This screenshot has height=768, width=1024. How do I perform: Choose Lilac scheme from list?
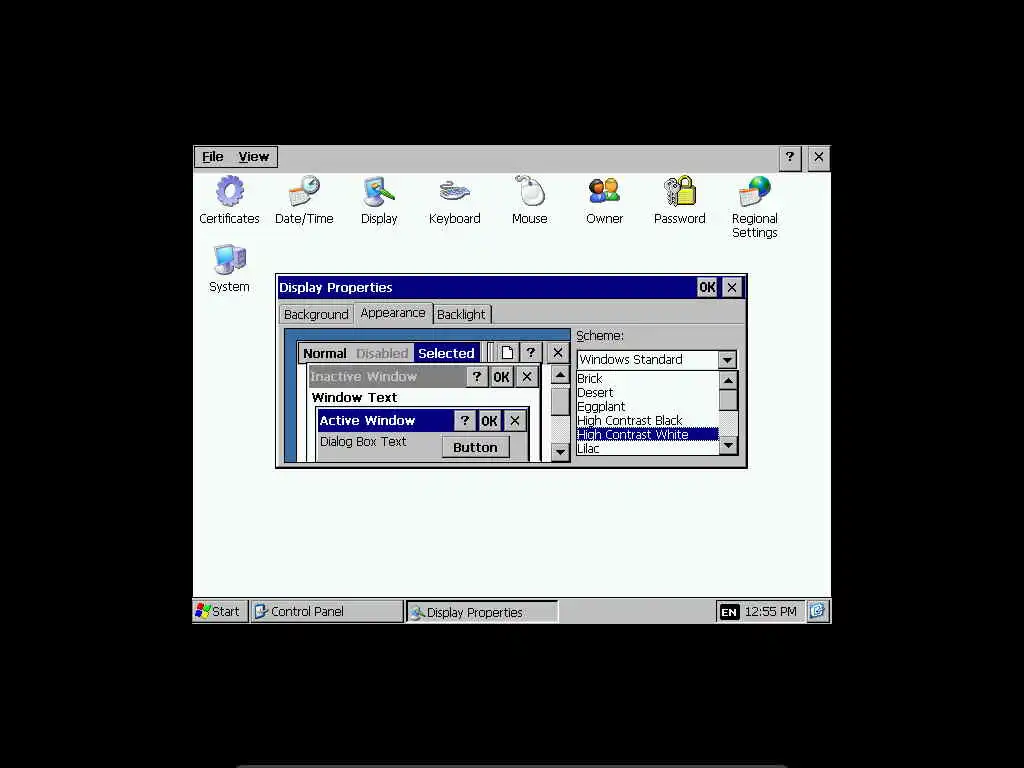[647, 449]
